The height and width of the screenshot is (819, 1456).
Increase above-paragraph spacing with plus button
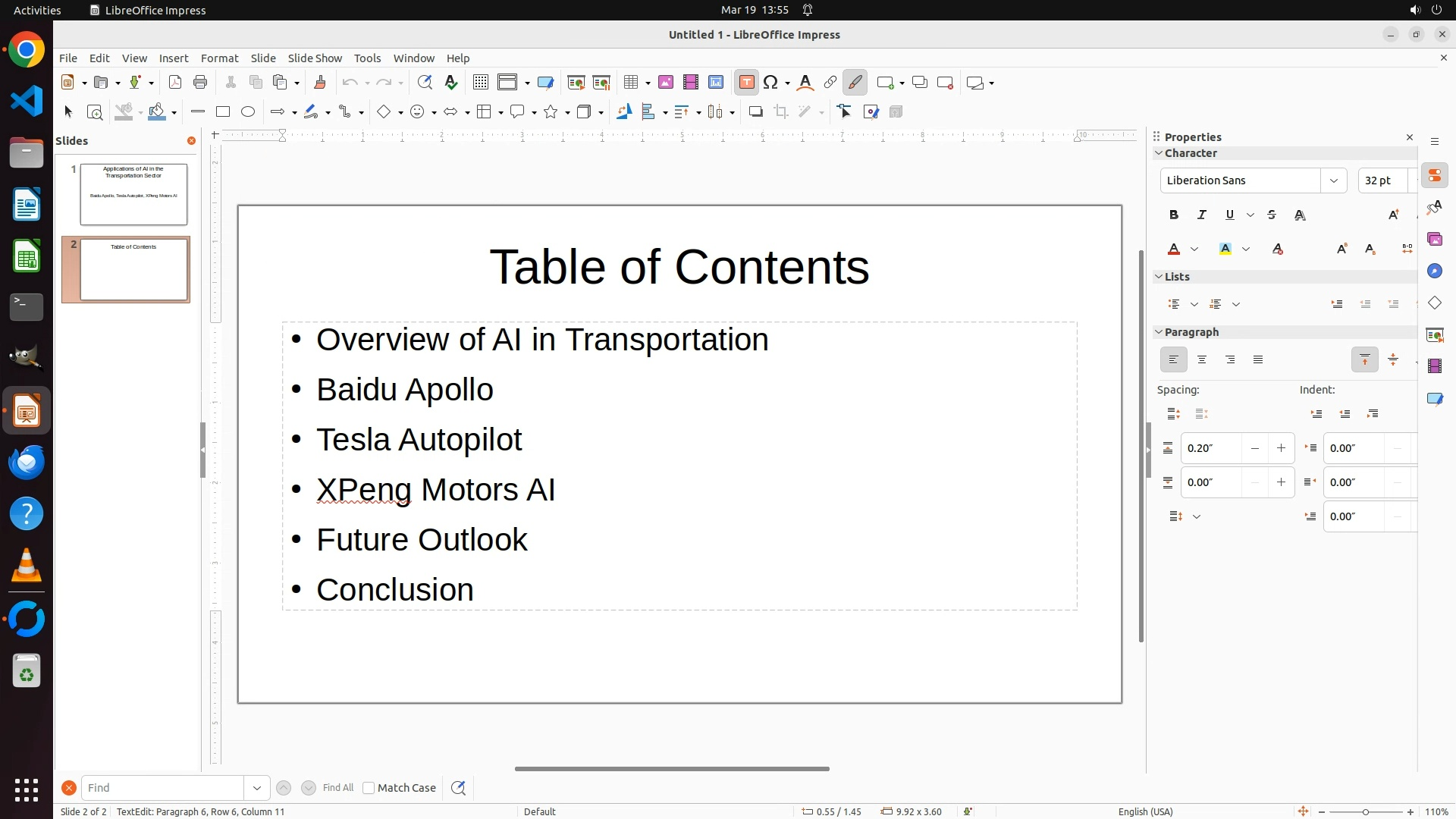pos(1281,448)
